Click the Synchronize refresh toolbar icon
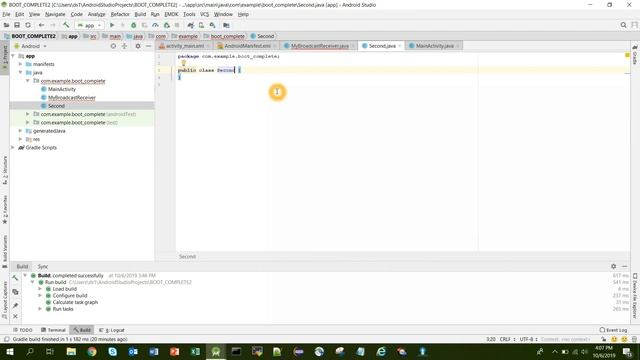 click(28, 25)
